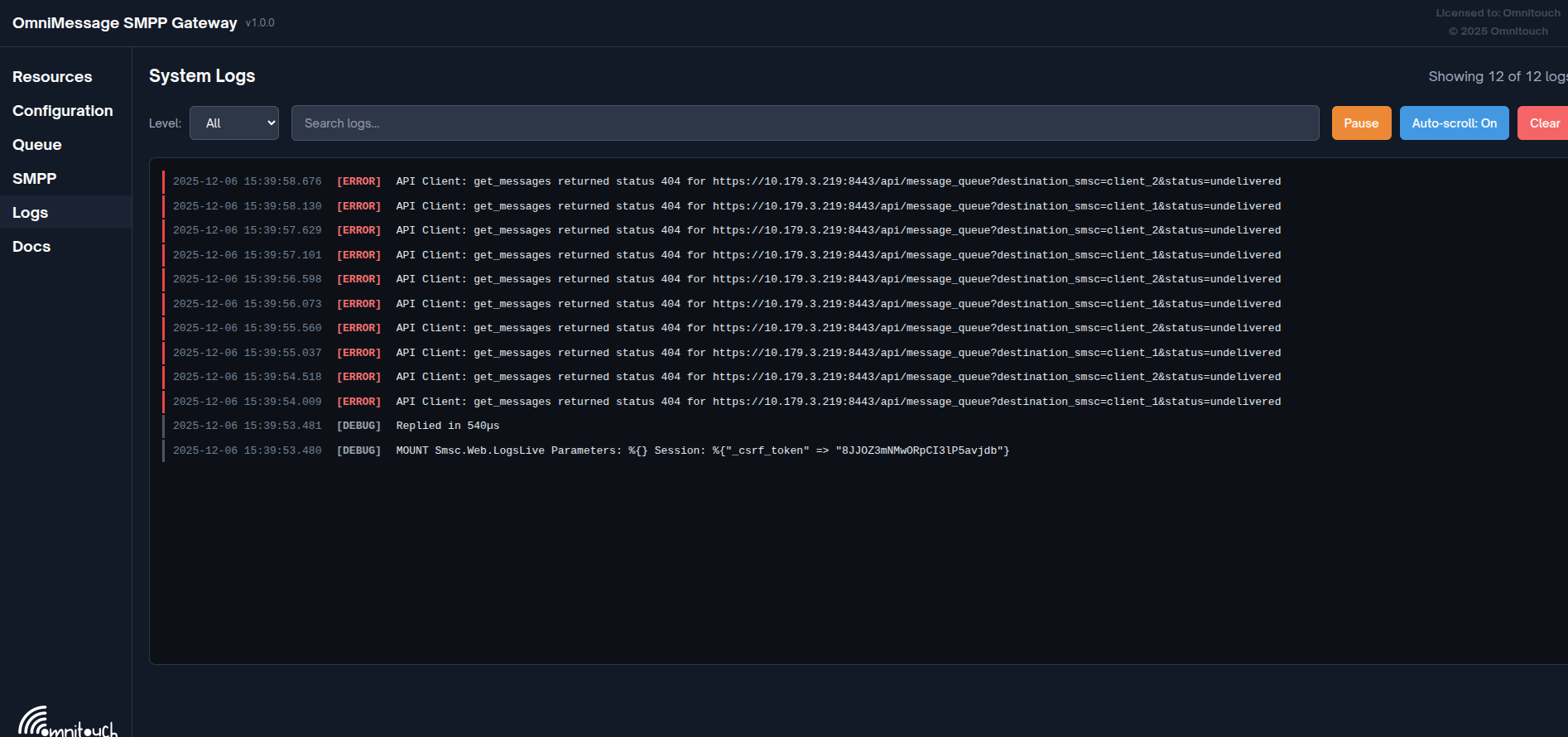Go to the Configuration page
The width and height of the screenshot is (1568, 737).
[63, 111]
